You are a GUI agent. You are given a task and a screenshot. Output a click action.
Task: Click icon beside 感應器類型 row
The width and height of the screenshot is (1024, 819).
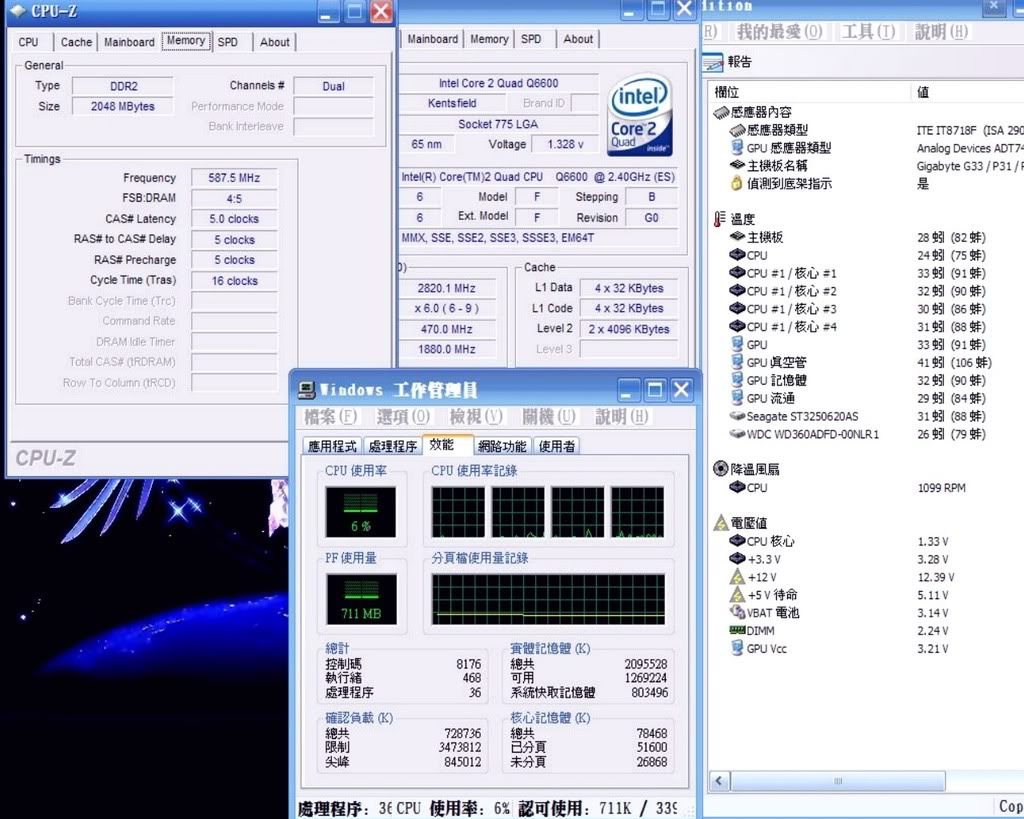[737, 130]
